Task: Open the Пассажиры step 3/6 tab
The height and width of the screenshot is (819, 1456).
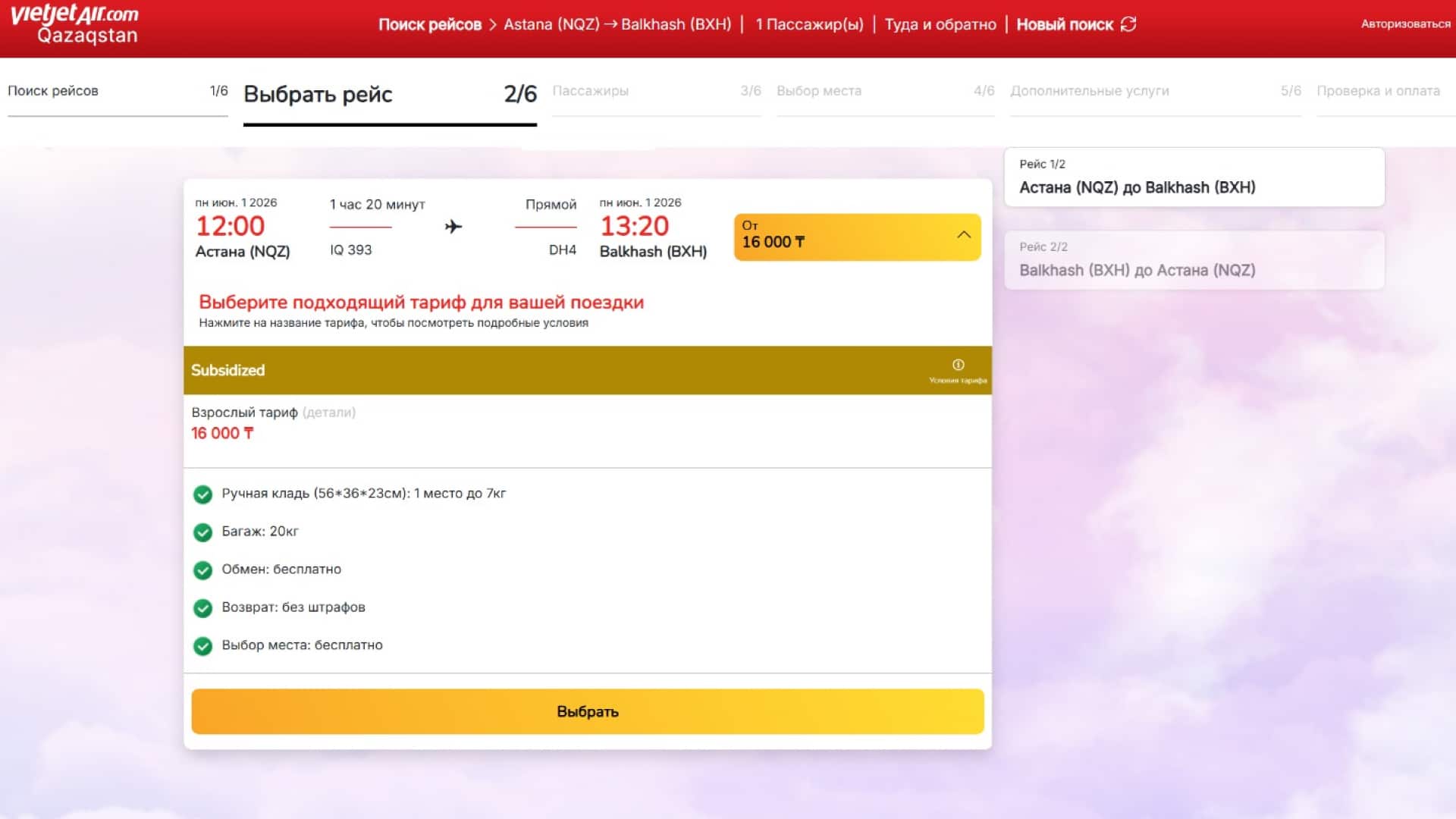Action: (657, 93)
